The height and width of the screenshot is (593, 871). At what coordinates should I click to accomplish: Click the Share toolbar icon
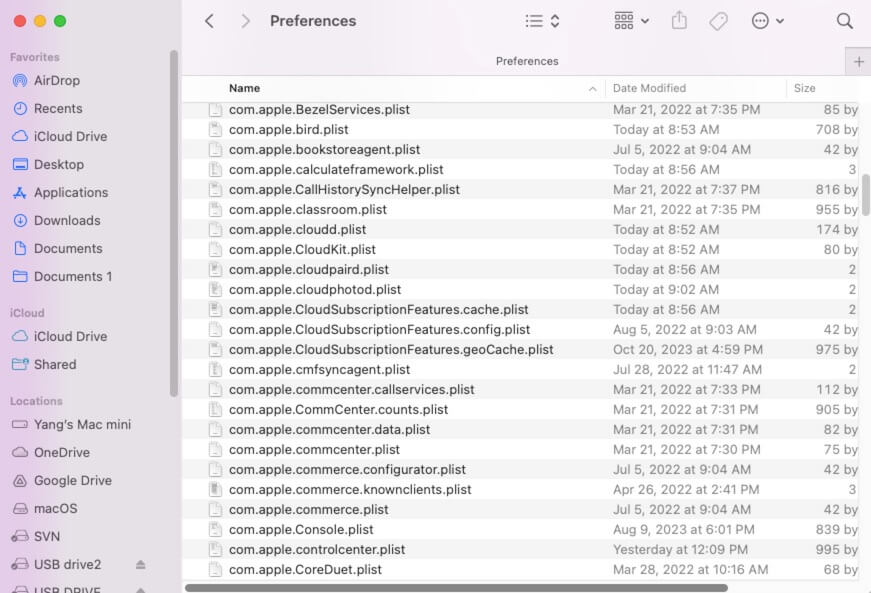click(679, 21)
